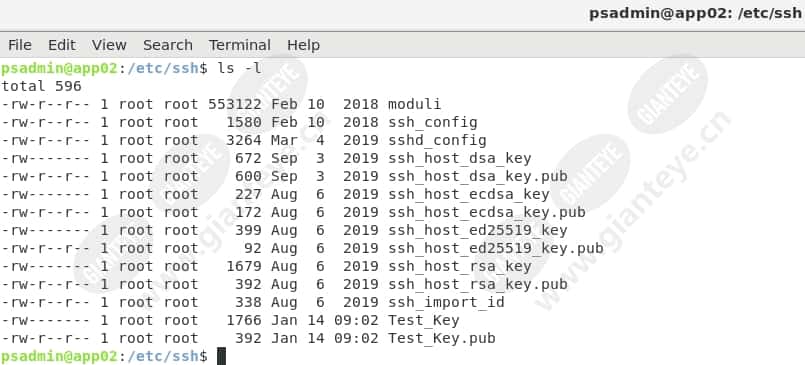
Task: Click the moduli filename in listing
Action: pyautogui.click(x=414, y=104)
